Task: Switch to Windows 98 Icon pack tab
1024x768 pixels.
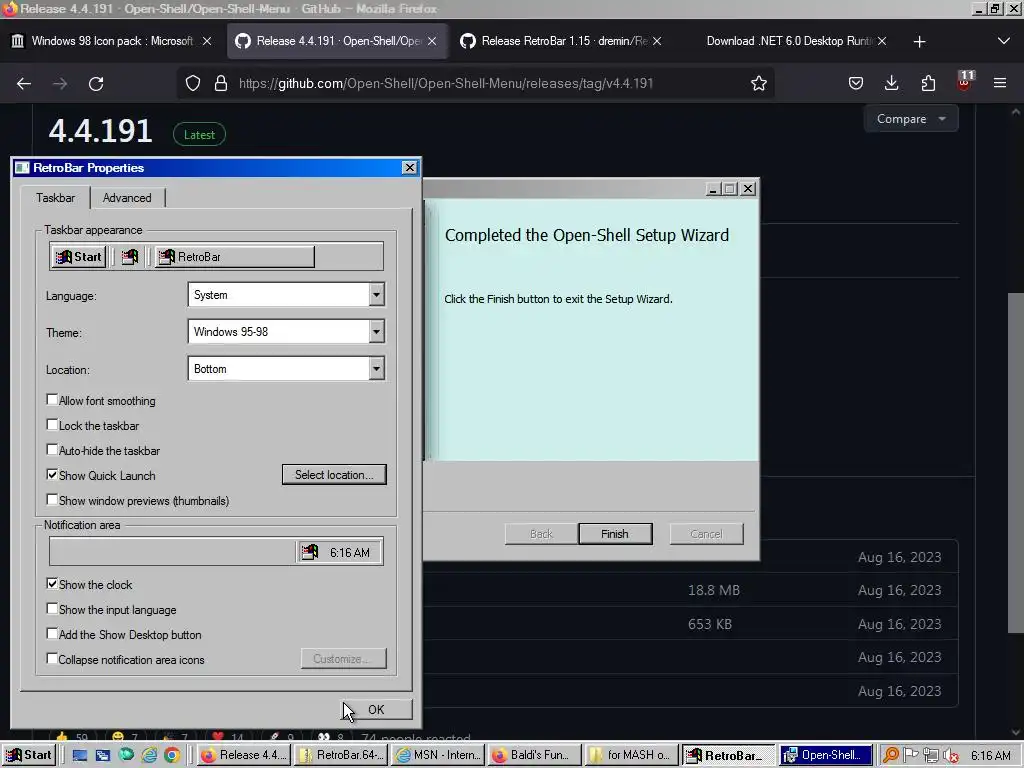Action: 111,41
